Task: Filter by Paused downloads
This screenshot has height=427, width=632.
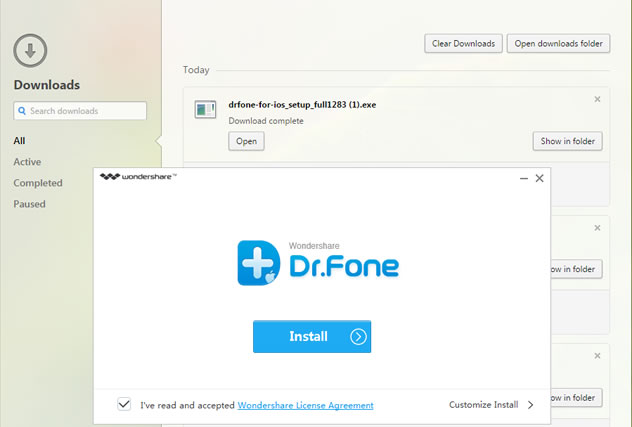Action: [29, 204]
